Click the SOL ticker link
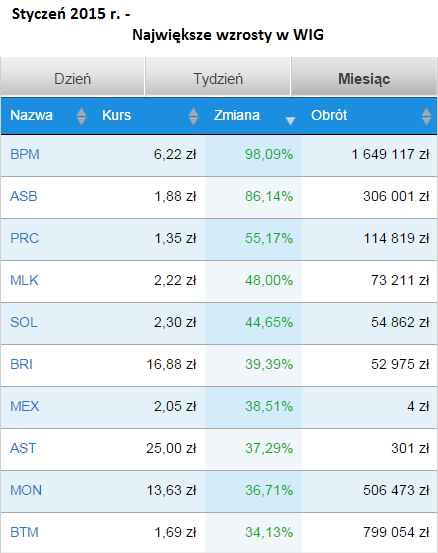Image resolution: width=438 pixels, height=553 pixels. [24, 322]
